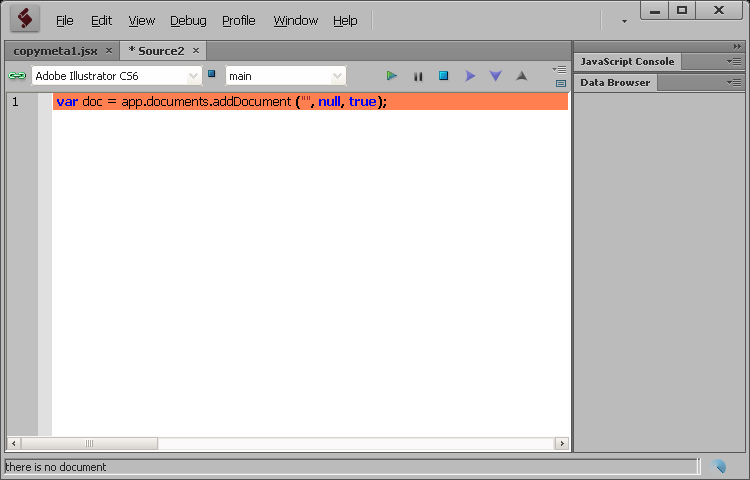Open Data Browser panel flyout menu
Image resolution: width=750 pixels, height=480 pixels.
pyautogui.click(x=734, y=82)
